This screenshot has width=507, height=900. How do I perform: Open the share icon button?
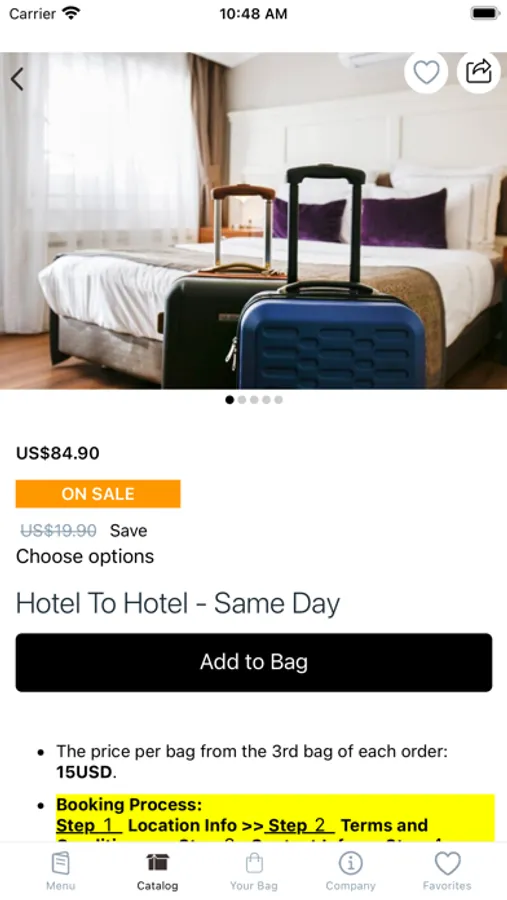[479, 72]
